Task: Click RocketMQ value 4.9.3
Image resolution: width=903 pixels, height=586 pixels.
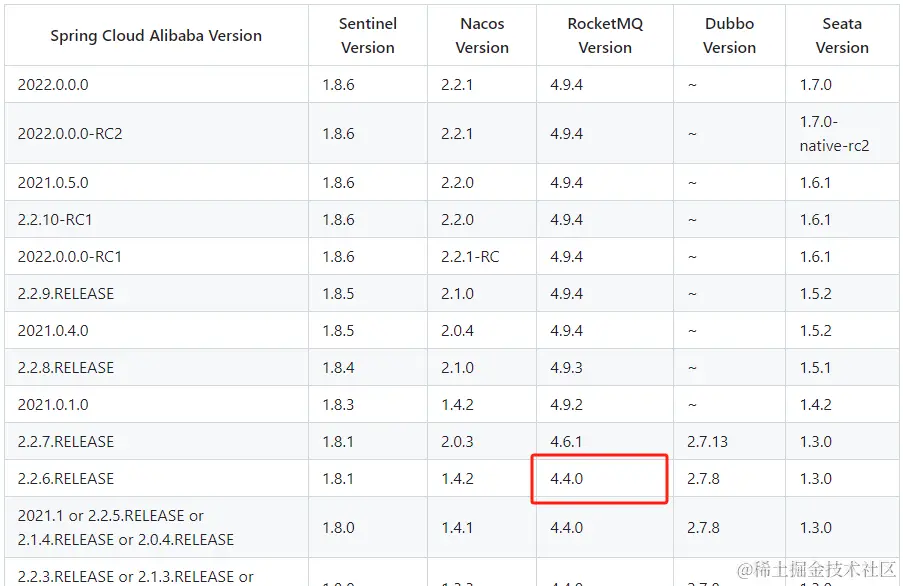Action: (x=566, y=367)
